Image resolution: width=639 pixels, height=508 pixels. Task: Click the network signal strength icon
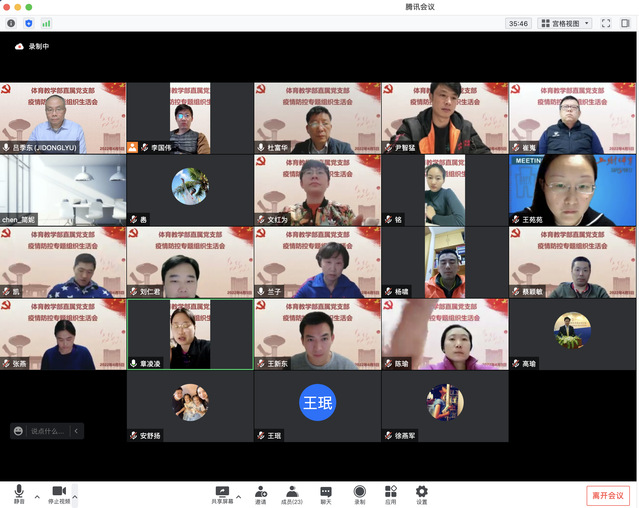click(46, 23)
